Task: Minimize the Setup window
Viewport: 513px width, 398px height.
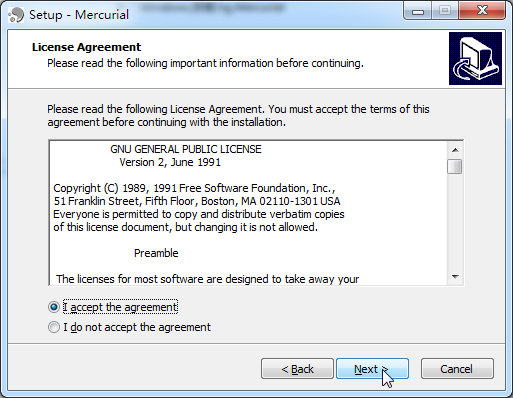Action: [418, 11]
